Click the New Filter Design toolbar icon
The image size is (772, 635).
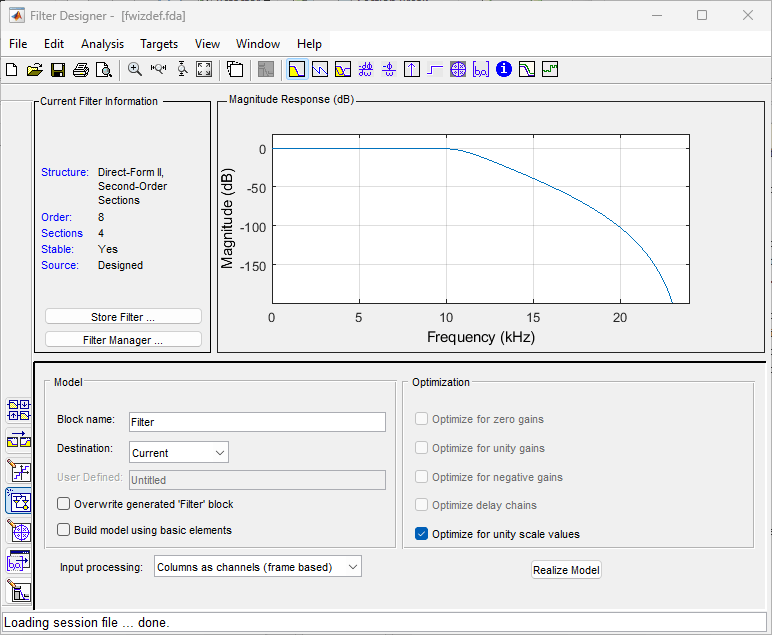(x=12, y=70)
